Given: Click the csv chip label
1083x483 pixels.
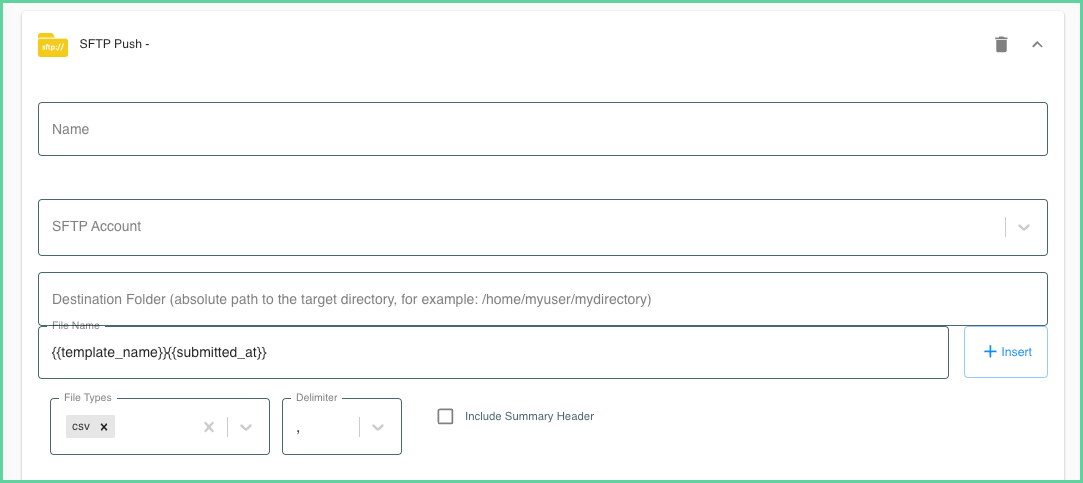Looking at the screenshot, I should (81, 427).
